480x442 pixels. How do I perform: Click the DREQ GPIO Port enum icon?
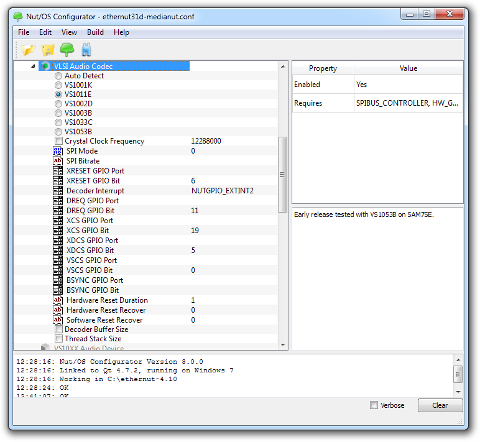pos(58,200)
